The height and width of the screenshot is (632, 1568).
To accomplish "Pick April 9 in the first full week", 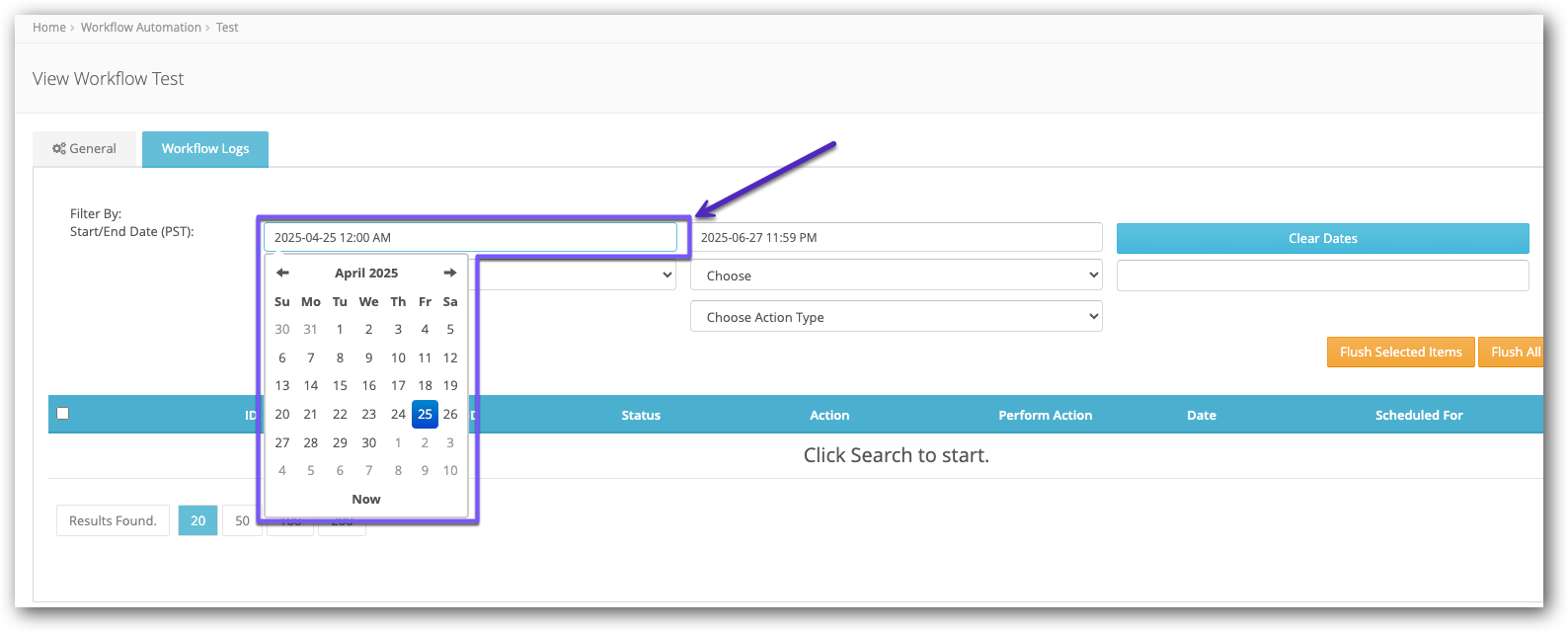I will tap(368, 357).
